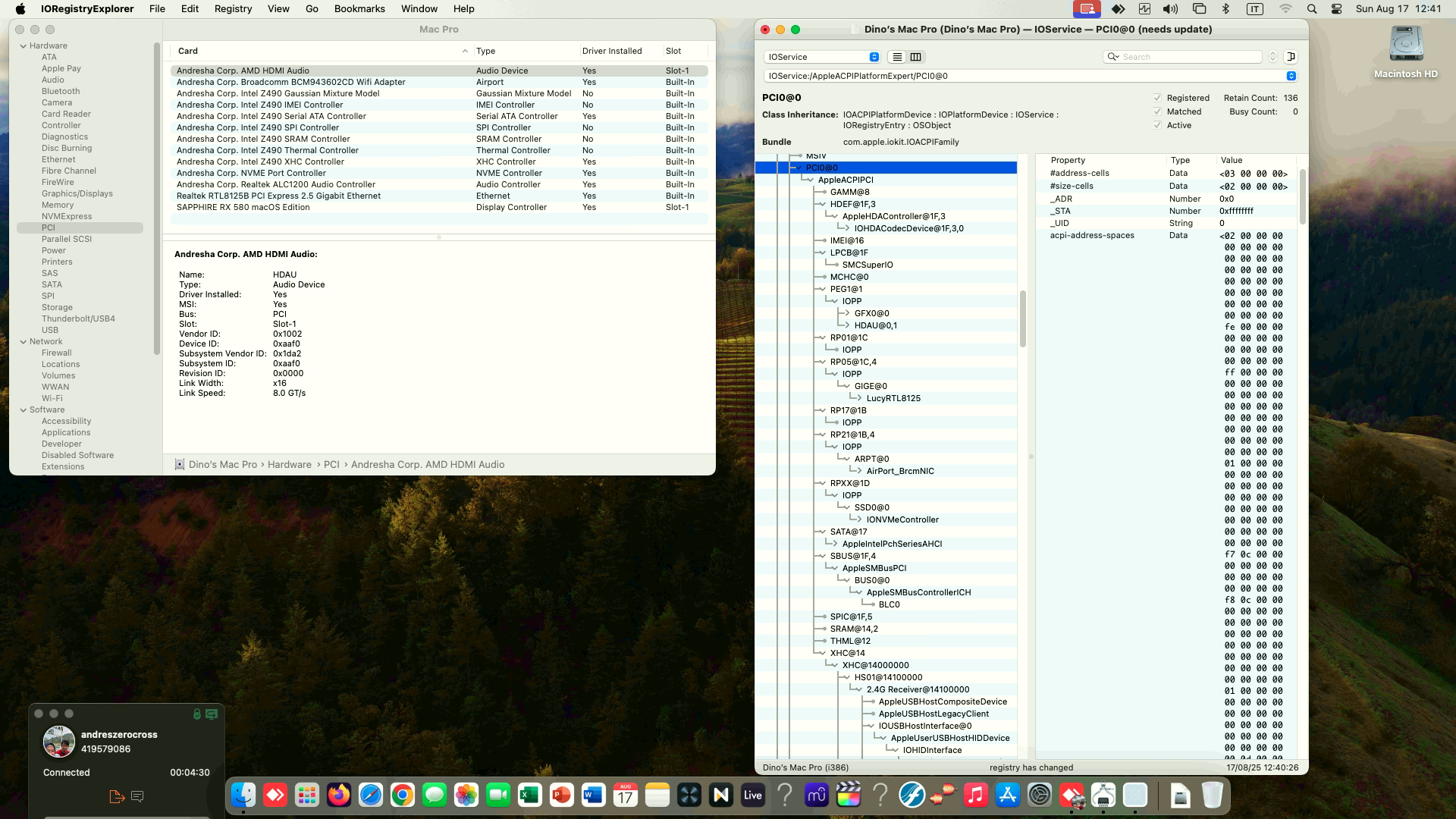This screenshot has width=1456, height=819.
Task: Open Final Cut Pro from the Dock
Action: [849, 795]
